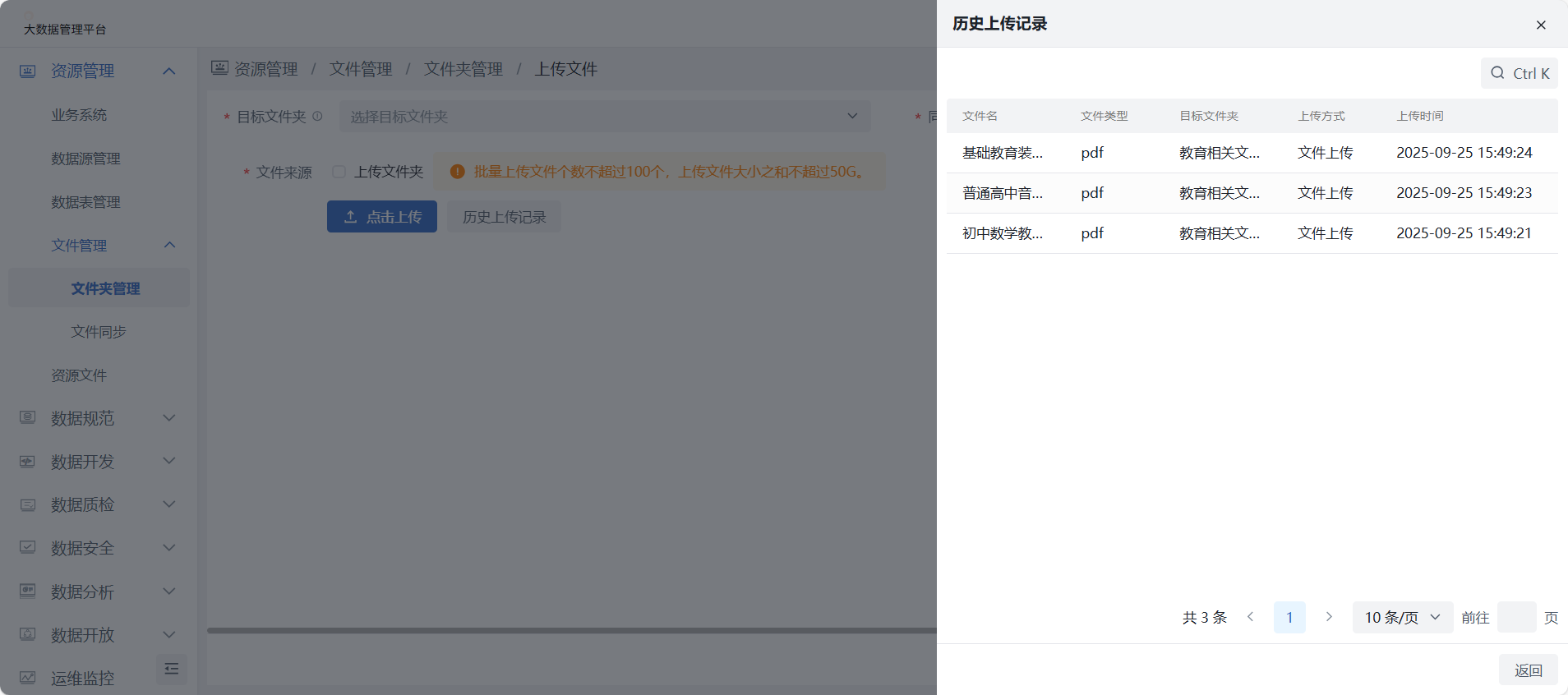Click 文件上传 in 初中数学教 row

point(1326,233)
